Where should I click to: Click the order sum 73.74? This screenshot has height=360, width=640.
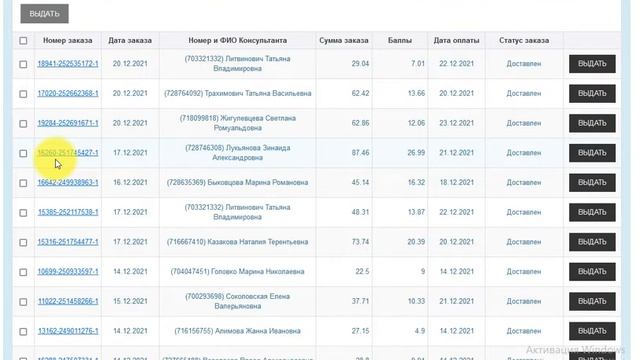[x=360, y=242]
